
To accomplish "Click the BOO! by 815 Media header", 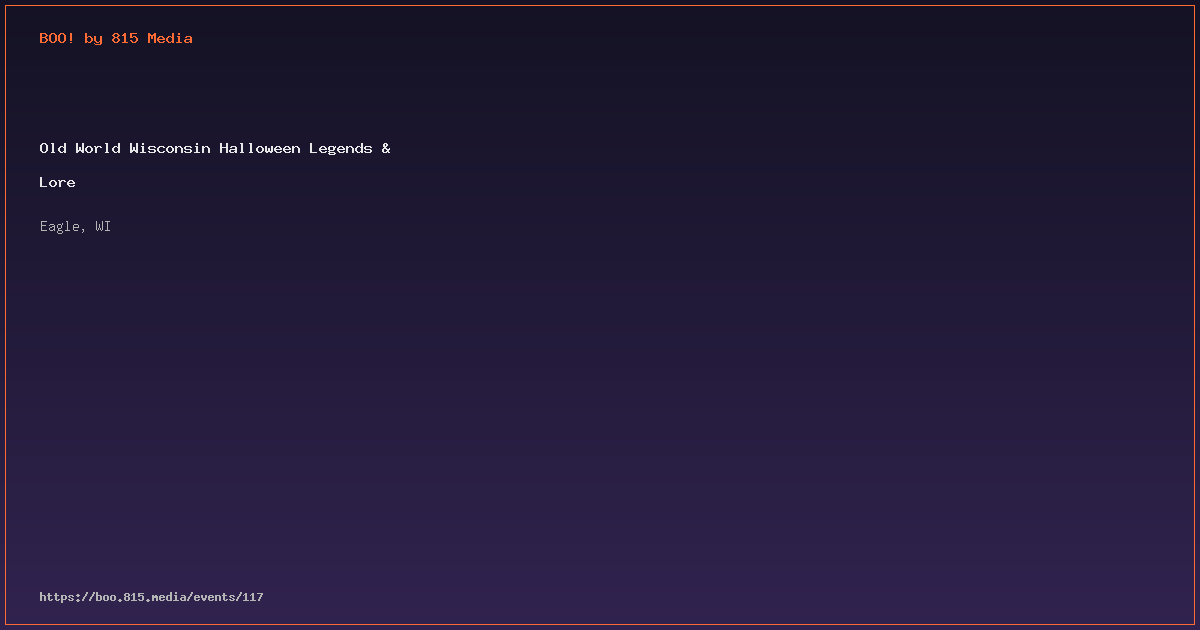I will pos(116,39).
